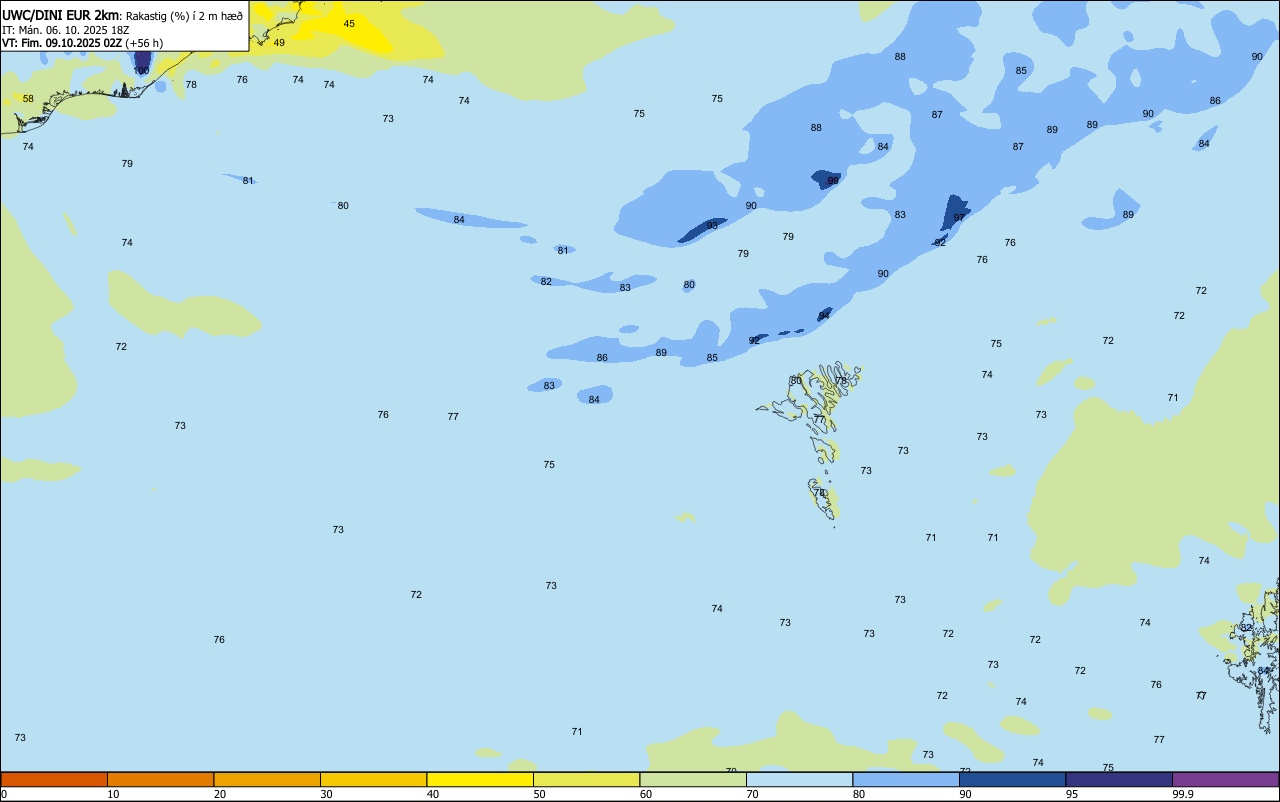Click the purple legend segment above 99.9
This screenshot has width=1280, height=802.
click(x=1225, y=779)
